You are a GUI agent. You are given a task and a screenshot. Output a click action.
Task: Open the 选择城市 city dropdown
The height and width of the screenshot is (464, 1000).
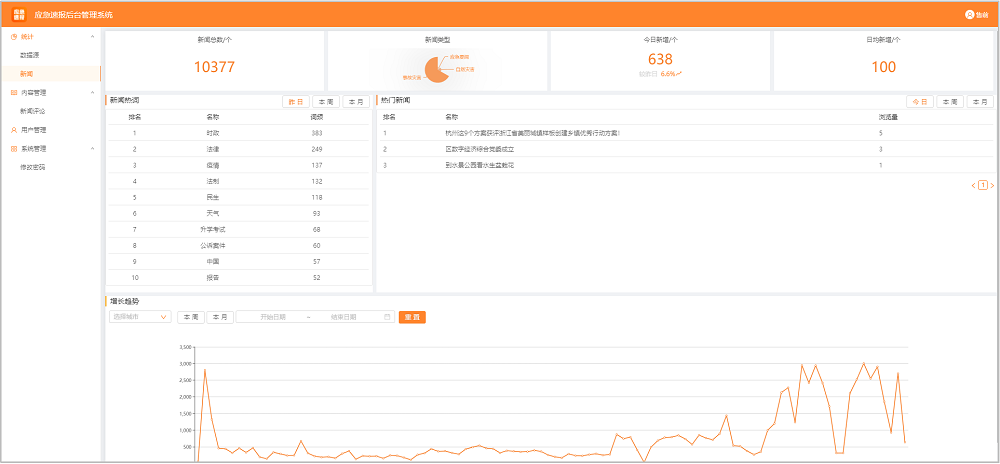pyautogui.click(x=140, y=317)
